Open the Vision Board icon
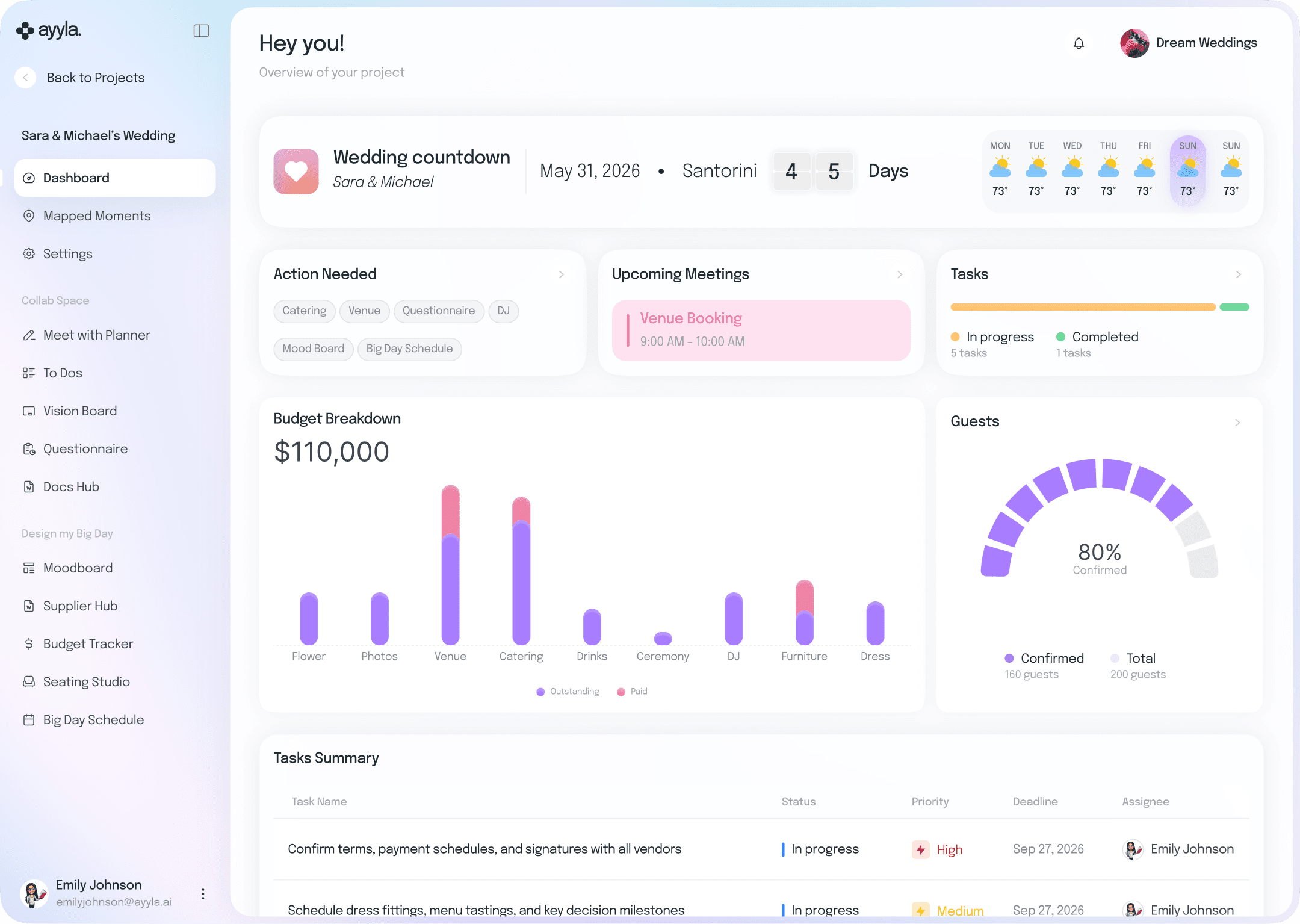The height and width of the screenshot is (924, 1300). pos(29,411)
